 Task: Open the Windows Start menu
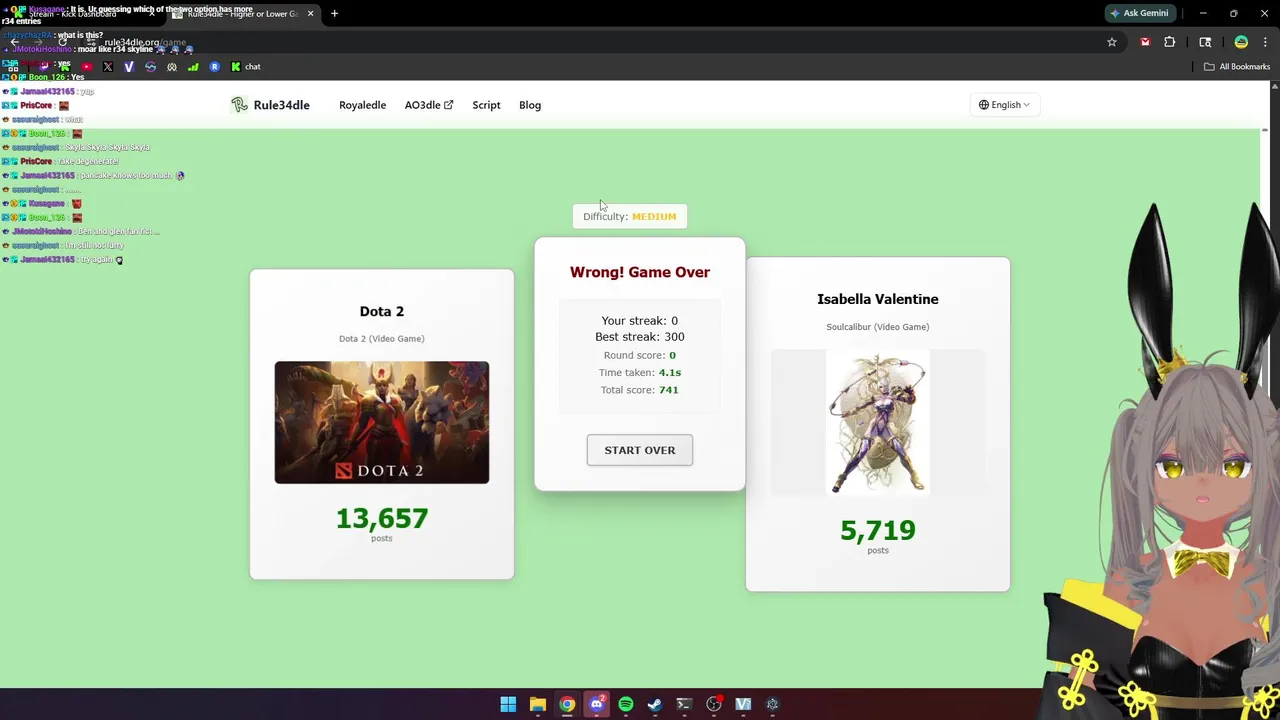point(508,704)
